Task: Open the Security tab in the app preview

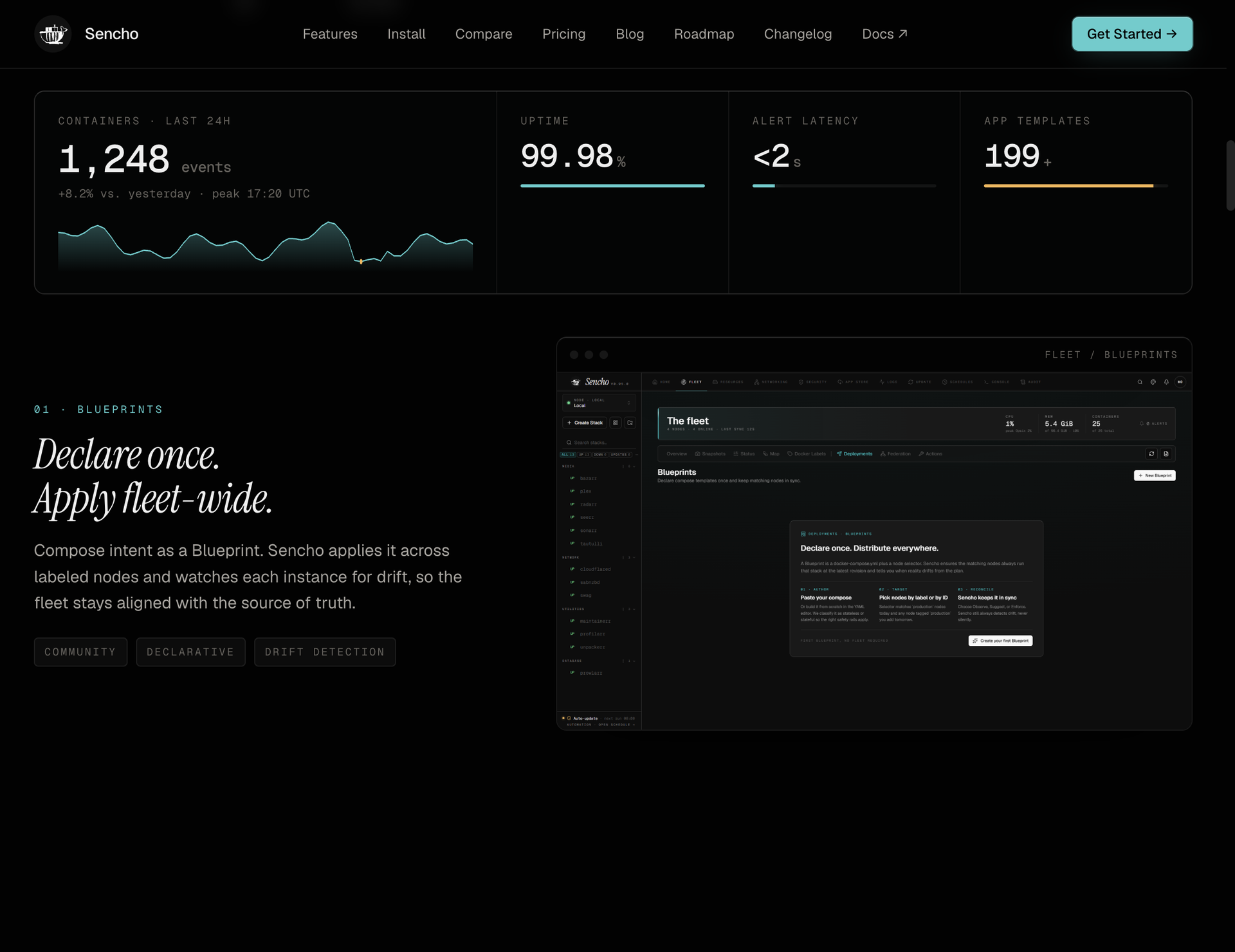Action: [812, 382]
